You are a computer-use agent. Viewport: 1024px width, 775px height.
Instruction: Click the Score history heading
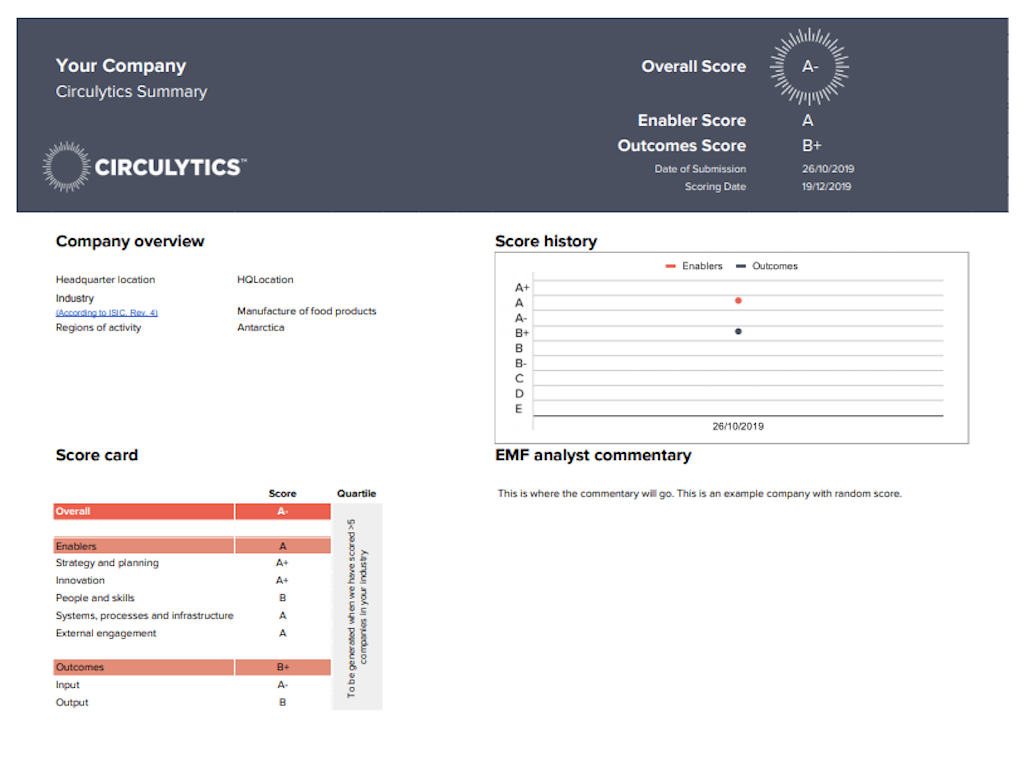pyautogui.click(x=546, y=241)
